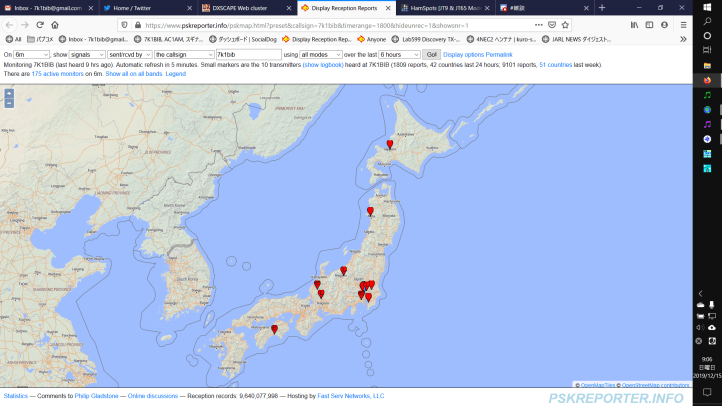The image size is (722, 406).
Task: Open the Firefox hamburger menu
Action: coord(683,25)
